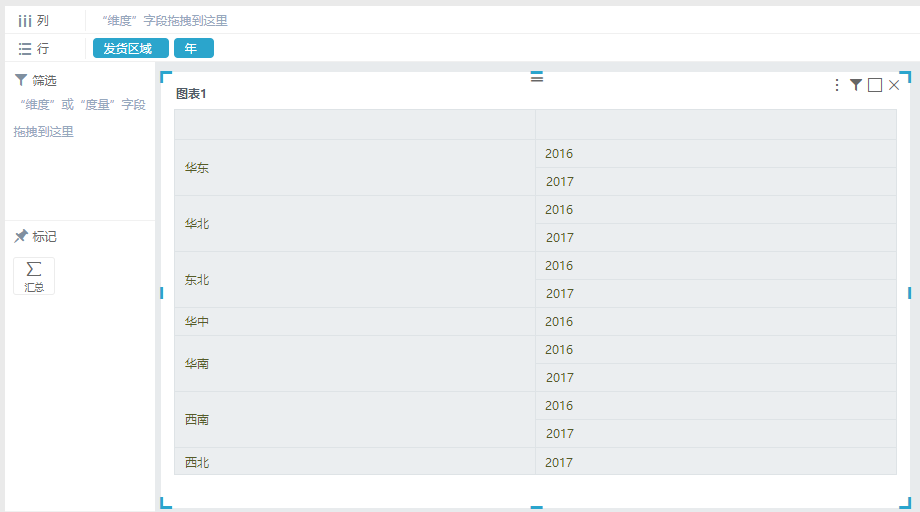Click the 2017 cell for 西北
Viewport: 920px width, 512px height.
[x=716, y=462]
